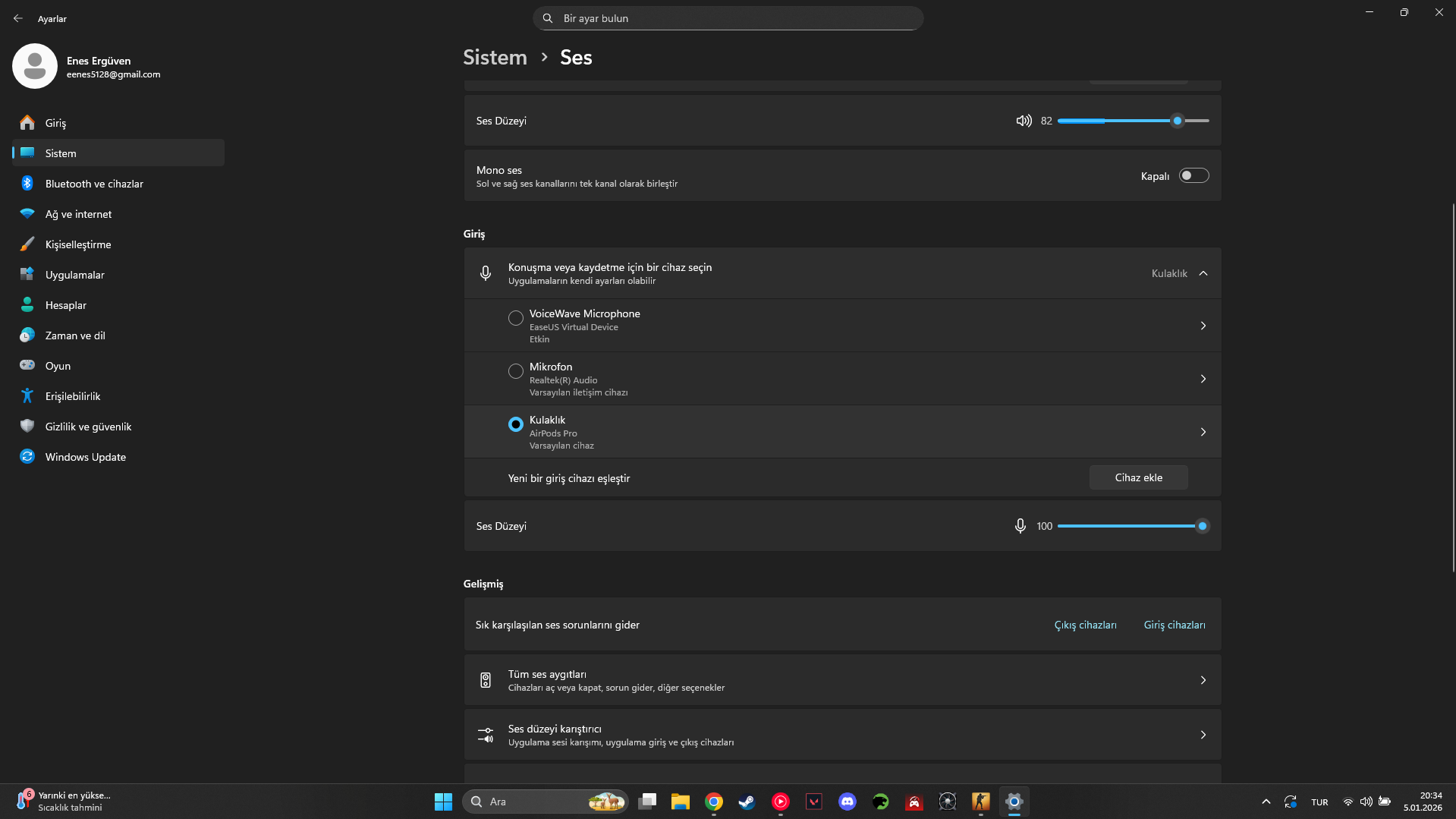Toggle the Mono ses switch

click(1193, 176)
